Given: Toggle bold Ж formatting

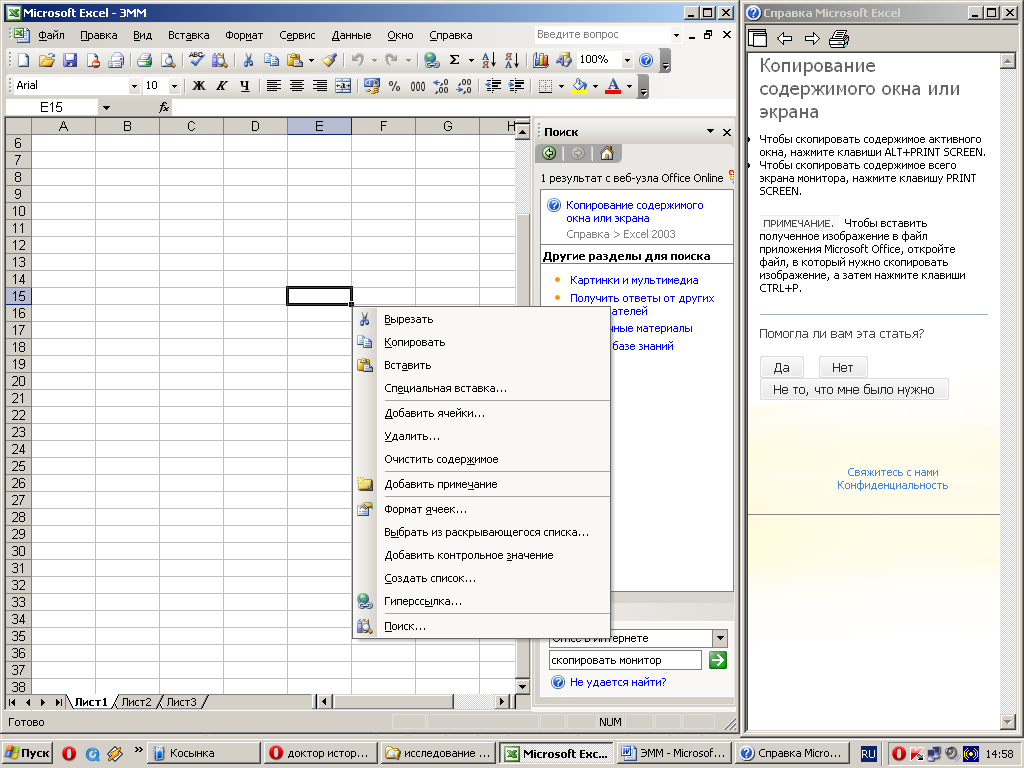Looking at the screenshot, I should coord(199,86).
